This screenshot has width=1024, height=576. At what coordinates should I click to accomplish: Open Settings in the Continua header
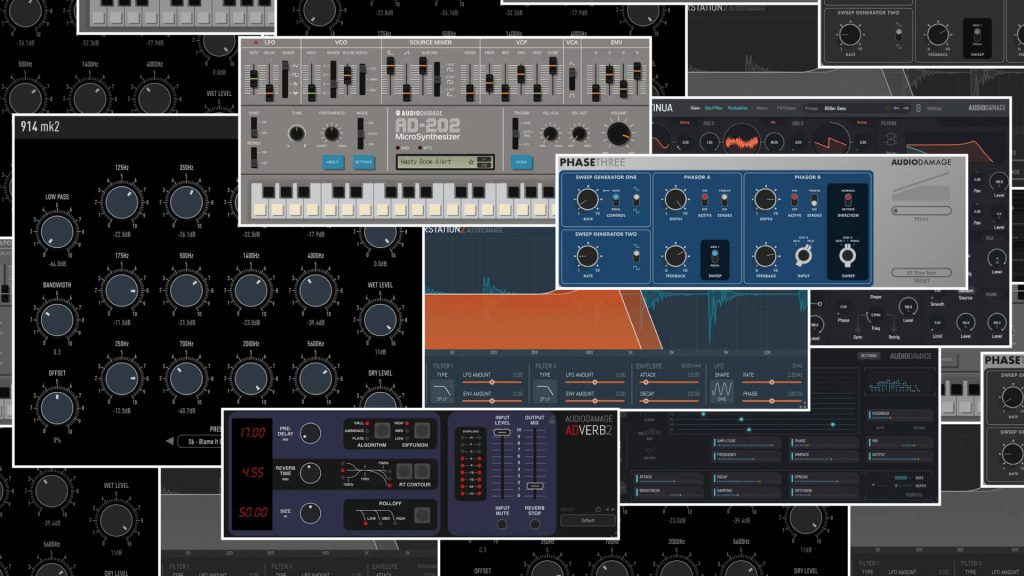[934, 108]
